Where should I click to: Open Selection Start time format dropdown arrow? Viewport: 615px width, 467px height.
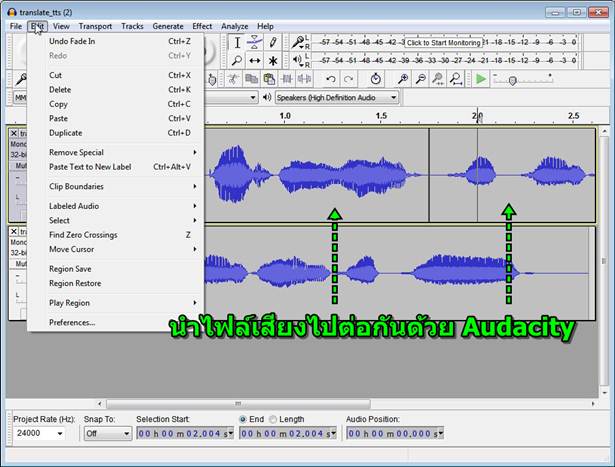point(231,433)
